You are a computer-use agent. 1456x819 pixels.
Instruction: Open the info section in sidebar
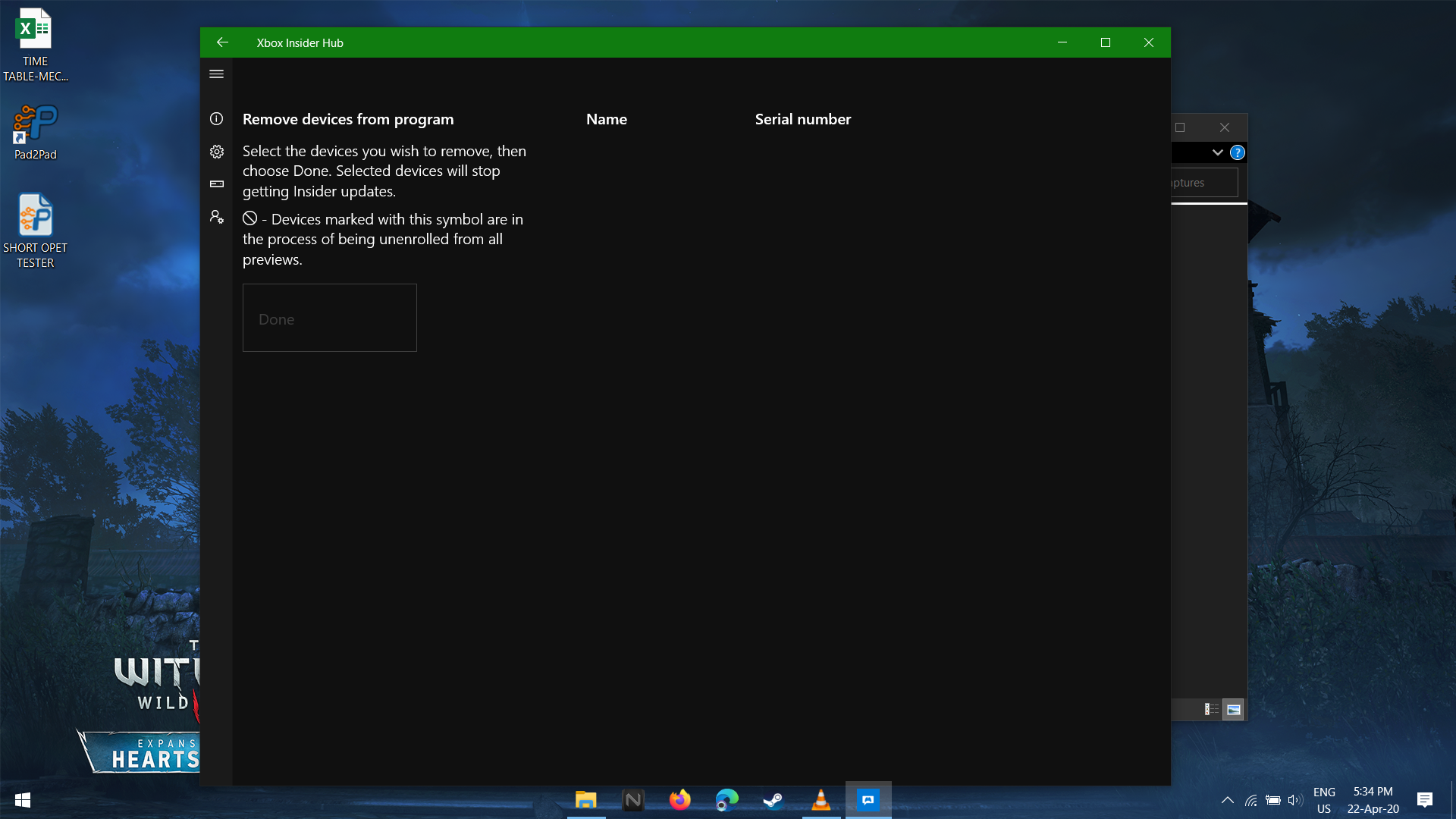(x=216, y=118)
